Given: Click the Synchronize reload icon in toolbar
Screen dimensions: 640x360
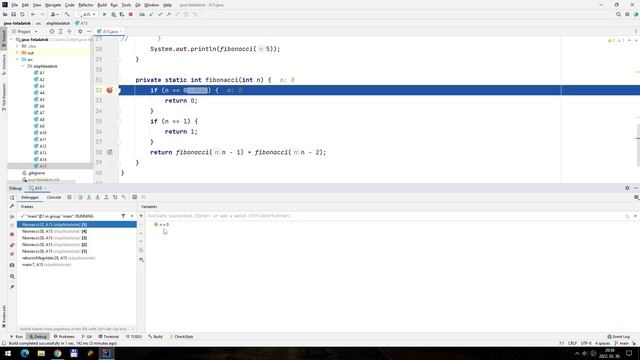Looking at the screenshot, I should [22, 14].
